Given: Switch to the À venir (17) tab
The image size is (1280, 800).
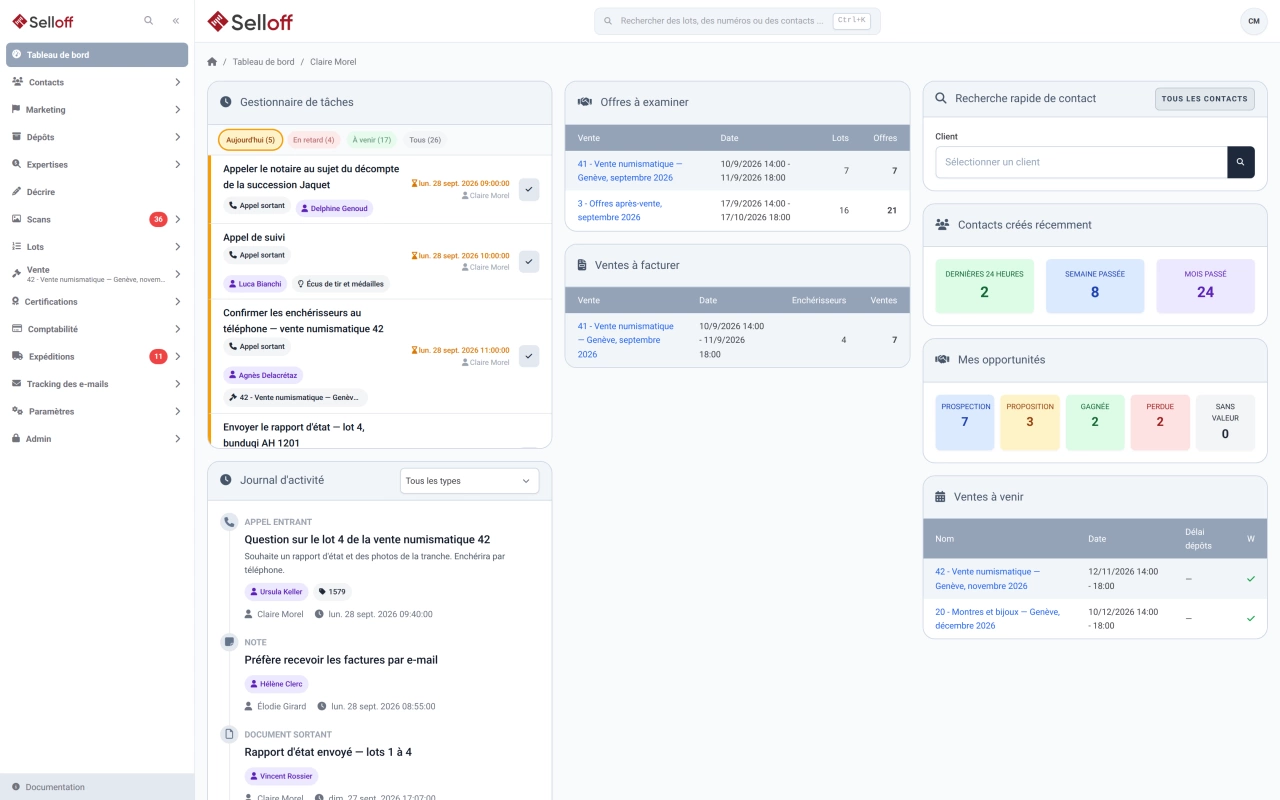Looking at the screenshot, I should coord(372,140).
